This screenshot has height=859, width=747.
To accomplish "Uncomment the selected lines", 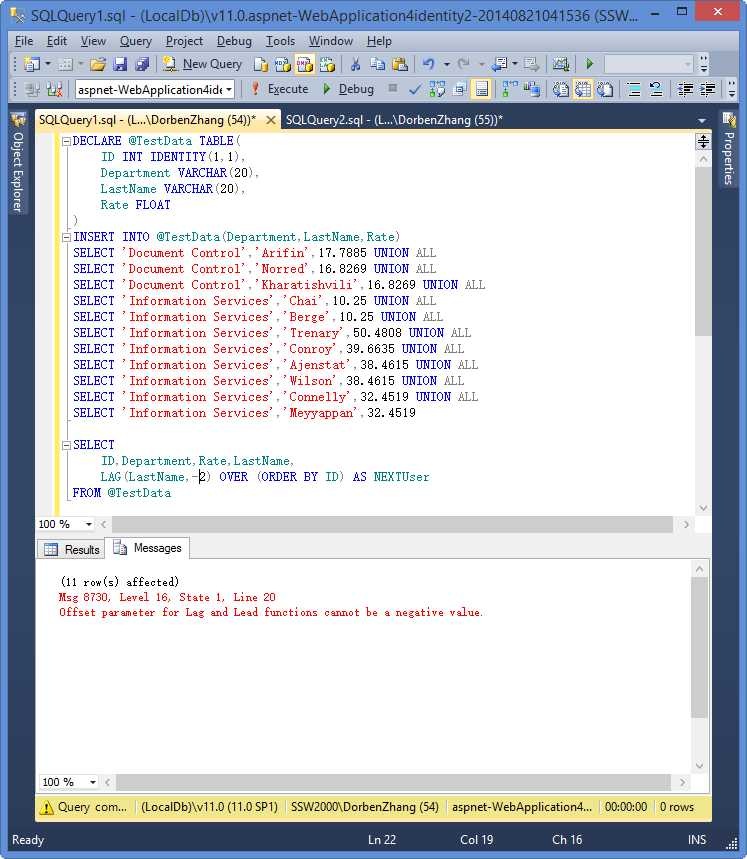I will 656,89.
